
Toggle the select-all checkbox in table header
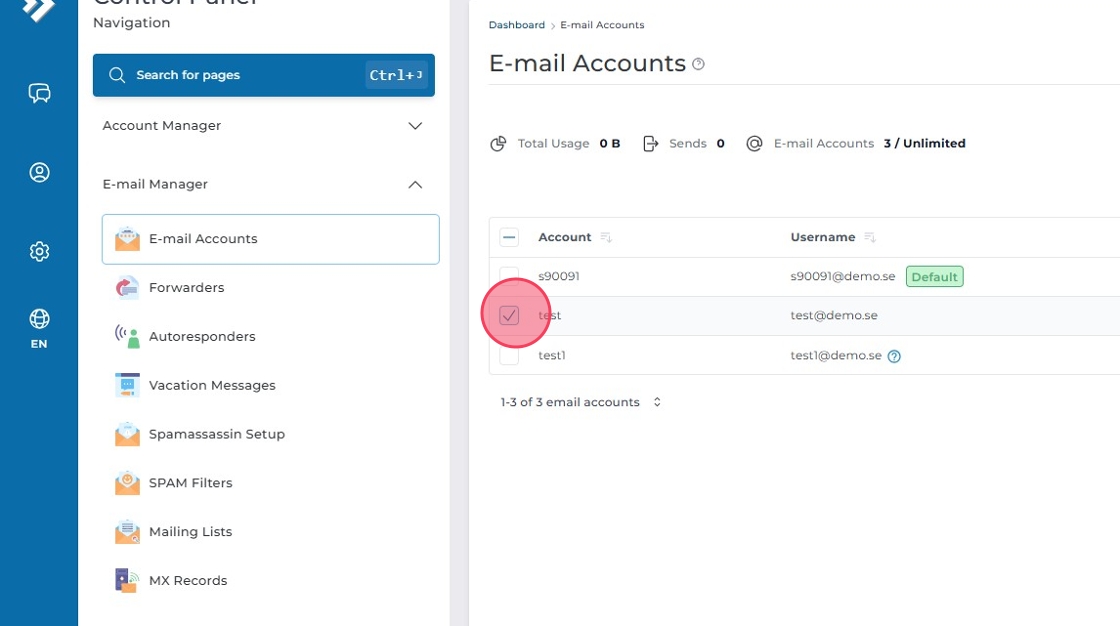509,237
